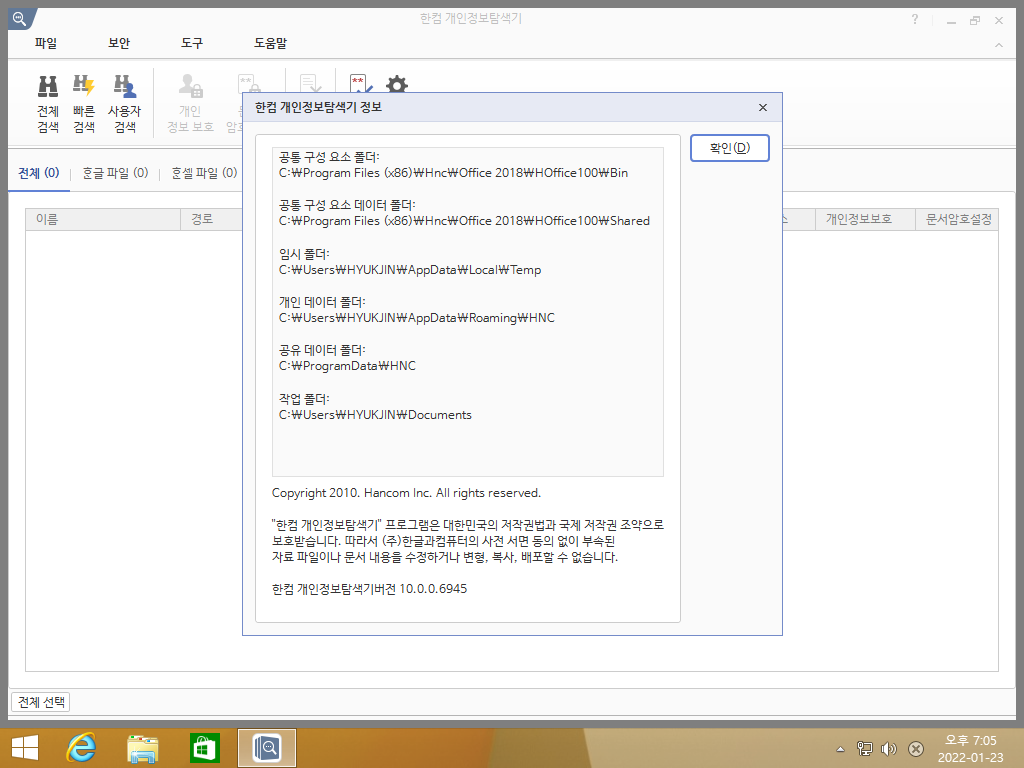This screenshot has height=768, width=1024.
Task: Launch Internet Explorer from taskbar
Action: tap(82, 748)
